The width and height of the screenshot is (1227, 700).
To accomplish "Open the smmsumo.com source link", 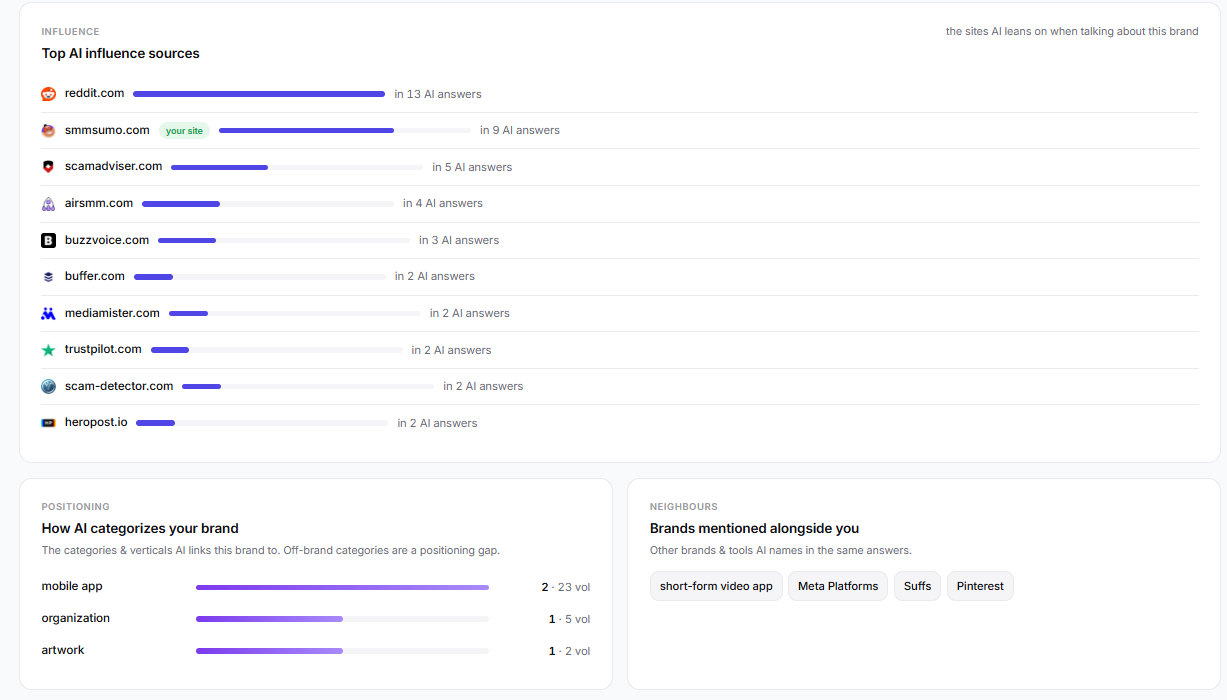I will [x=107, y=130].
